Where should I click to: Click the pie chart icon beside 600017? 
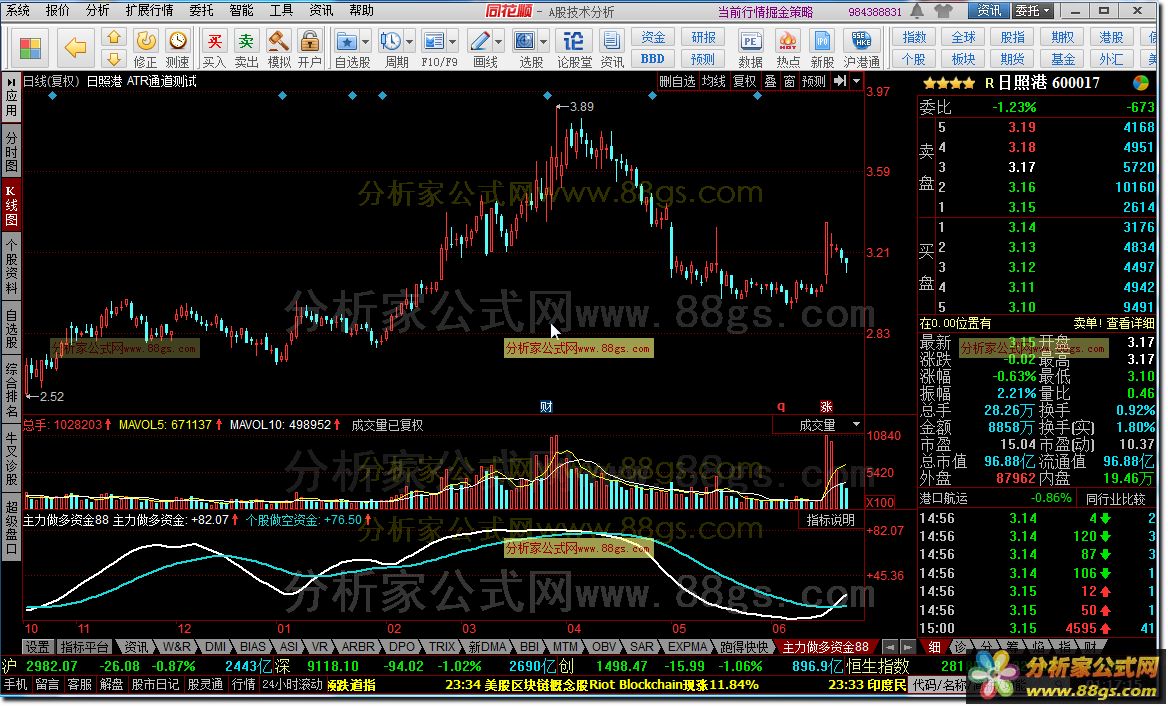pos(1140,83)
